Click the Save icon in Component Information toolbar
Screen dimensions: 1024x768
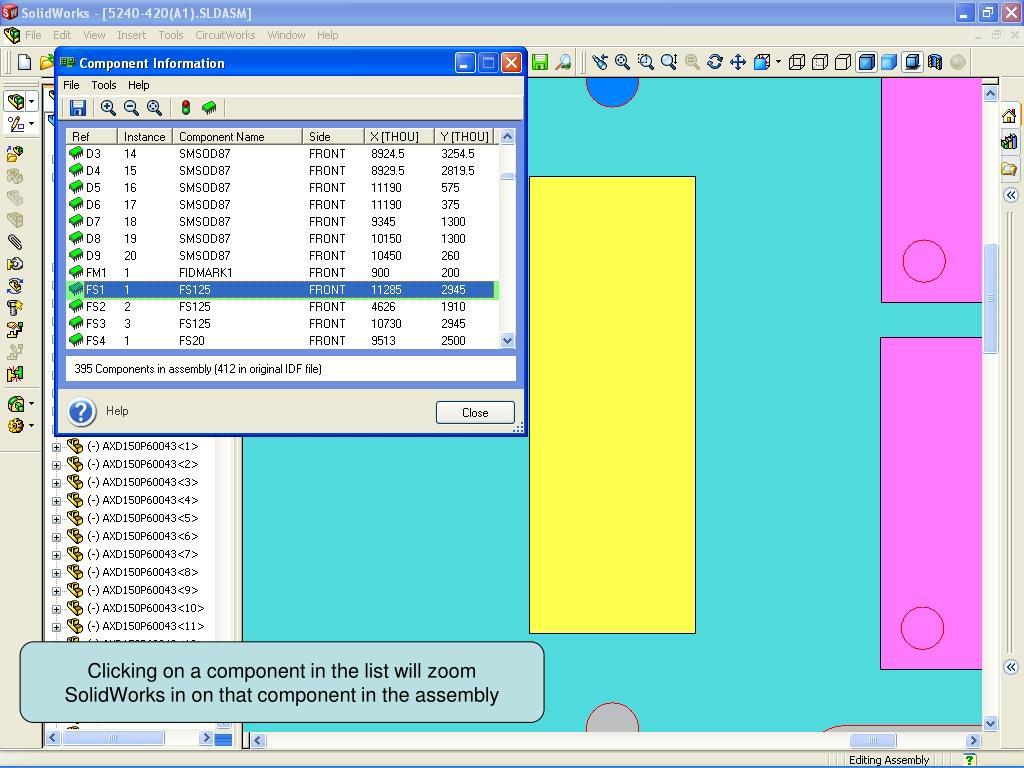pyautogui.click(x=77, y=108)
